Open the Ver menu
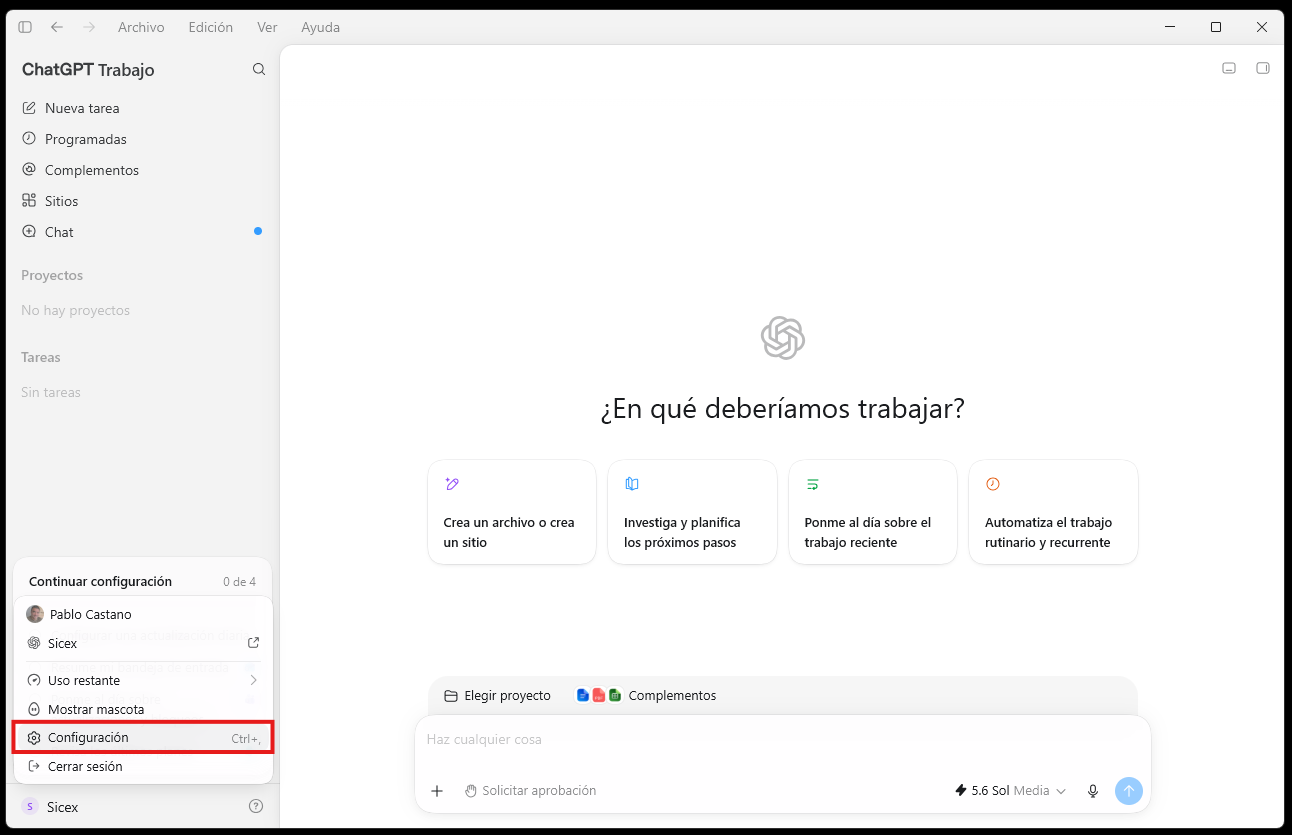The width and height of the screenshot is (1292, 835). [x=267, y=27]
